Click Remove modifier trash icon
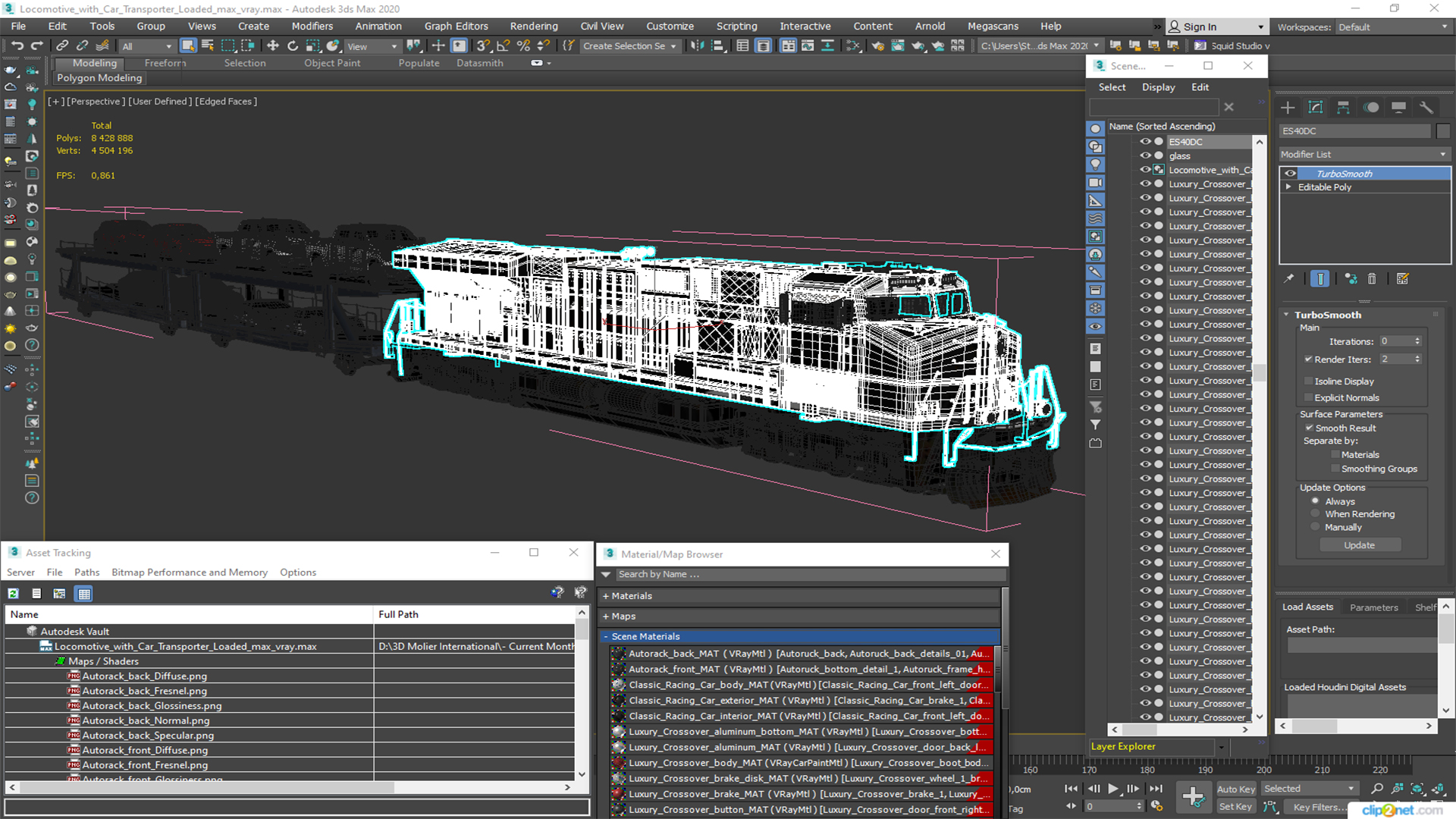Viewport: 1456px width, 819px height. click(1372, 279)
